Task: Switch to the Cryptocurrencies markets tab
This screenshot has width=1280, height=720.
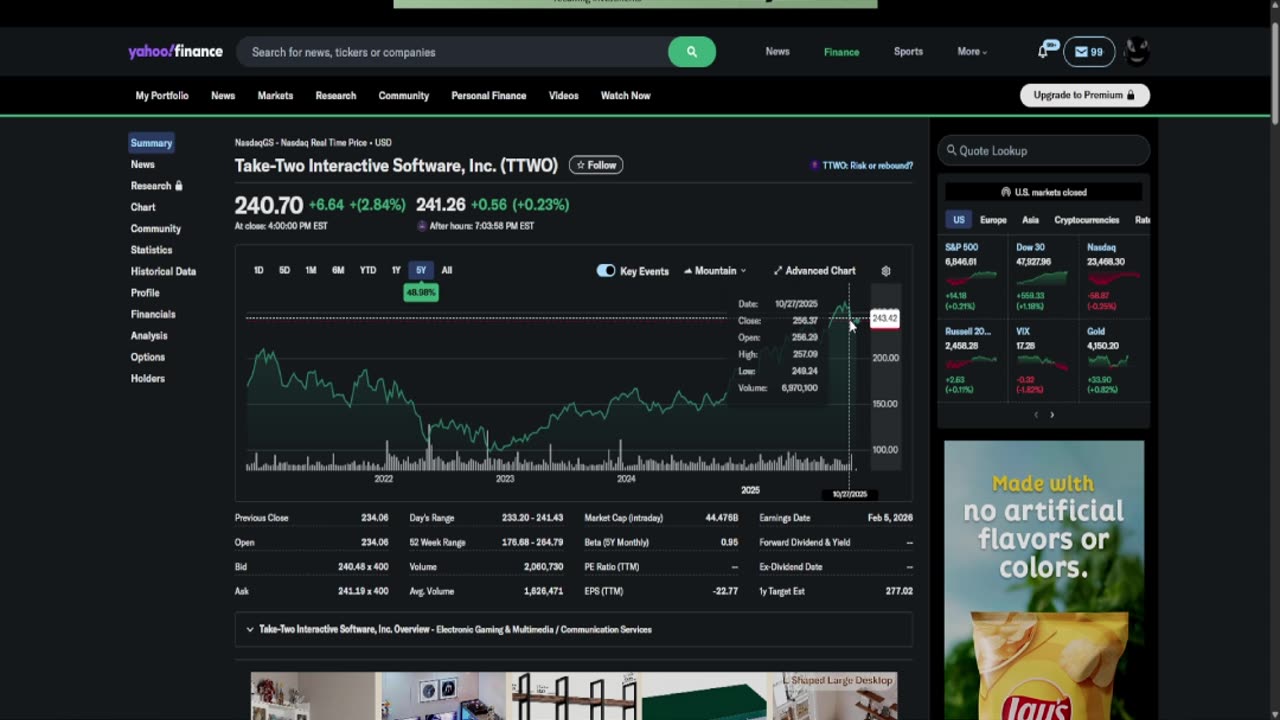Action: click(x=1086, y=220)
